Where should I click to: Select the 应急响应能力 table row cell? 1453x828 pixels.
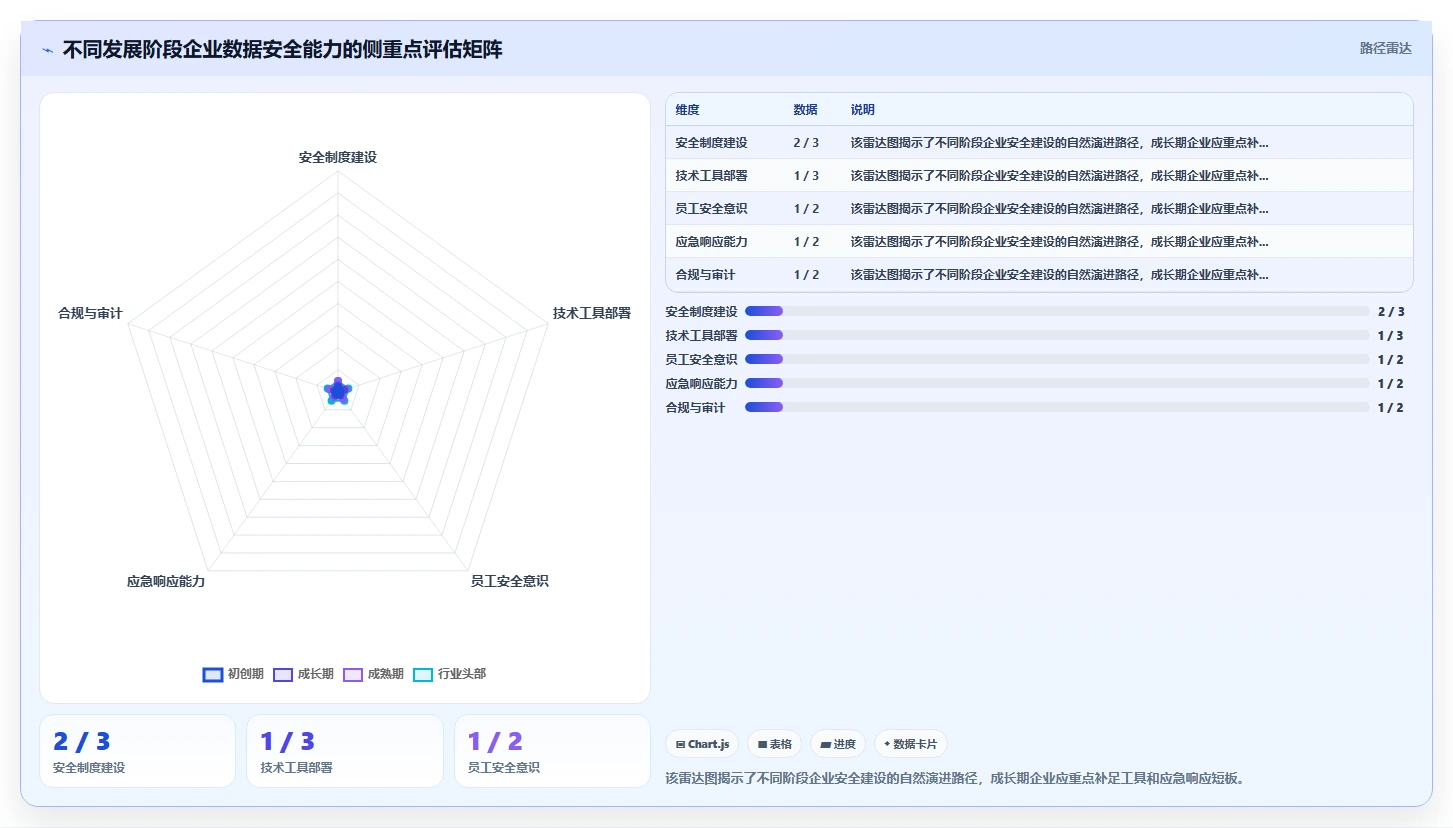(x=711, y=242)
